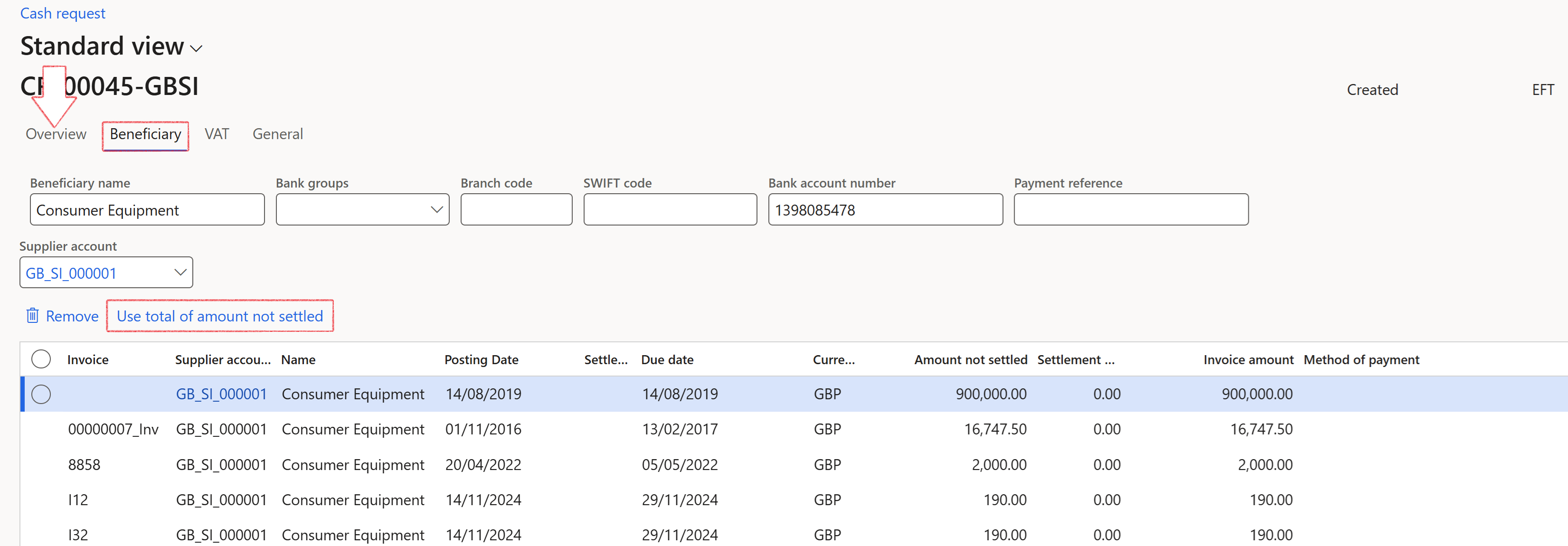Select the 14/08/2019 row radio circle
Screen dimensions: 1568x546
(41, 395)
